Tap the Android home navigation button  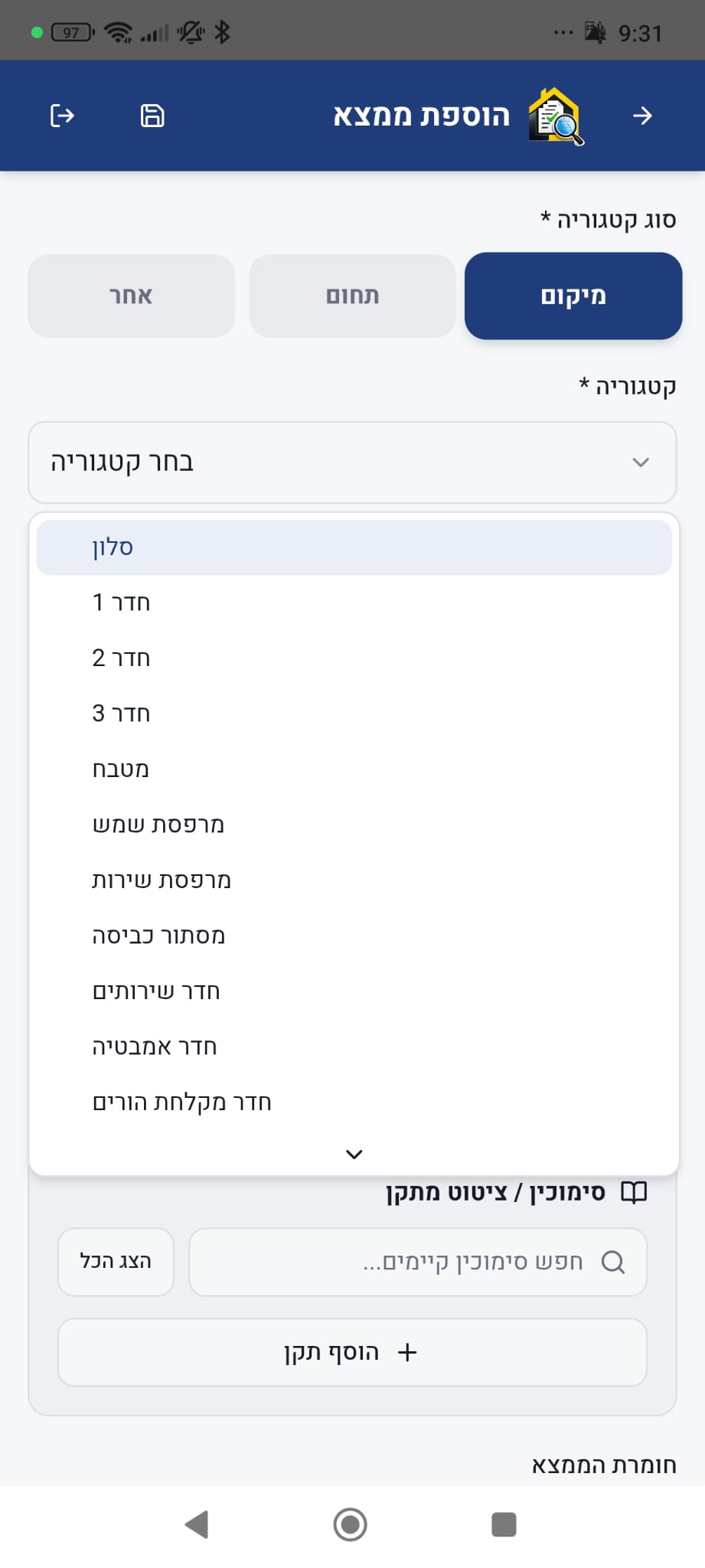tap(351, 1524)
